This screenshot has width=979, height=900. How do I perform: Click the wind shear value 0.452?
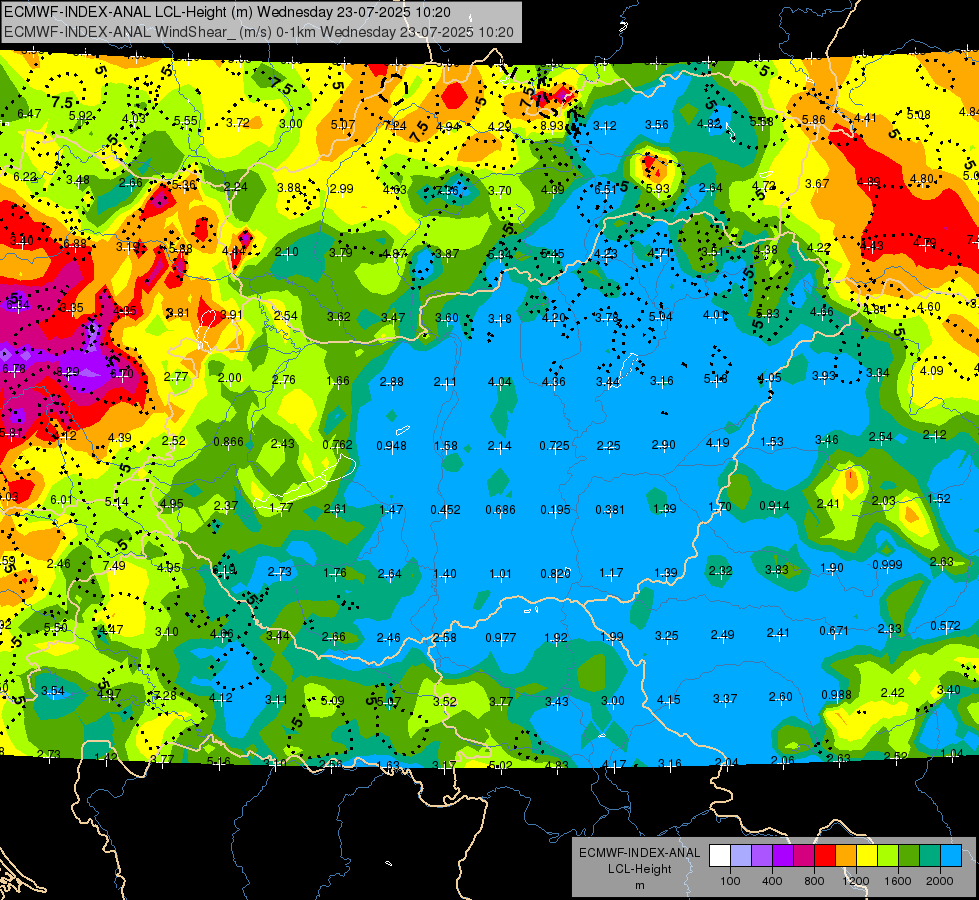click(x=445, y=510)
